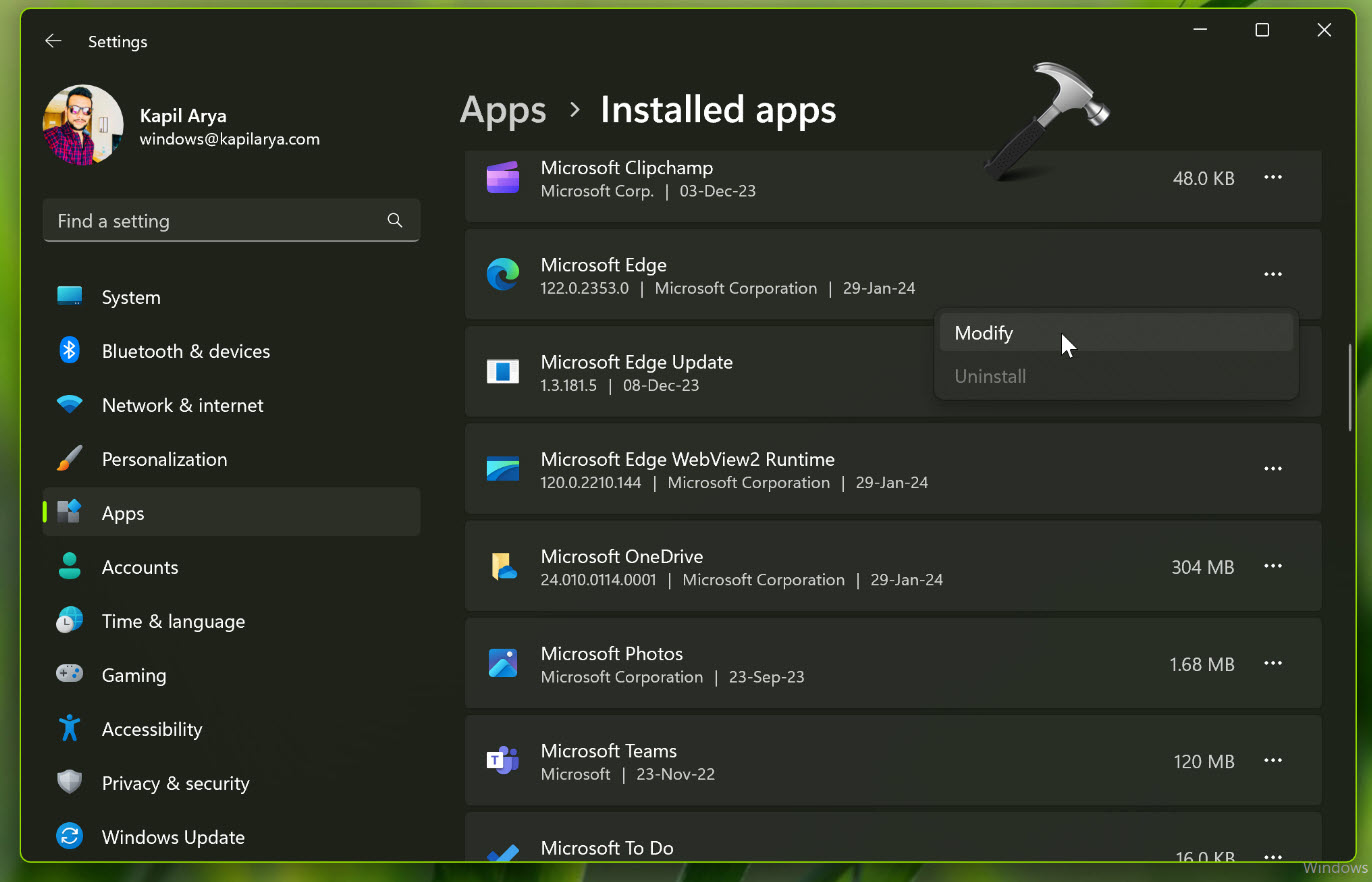Click the Microsoft Teams app icon
This screenshot has width=1372, height=882.
tap(502, 761)
